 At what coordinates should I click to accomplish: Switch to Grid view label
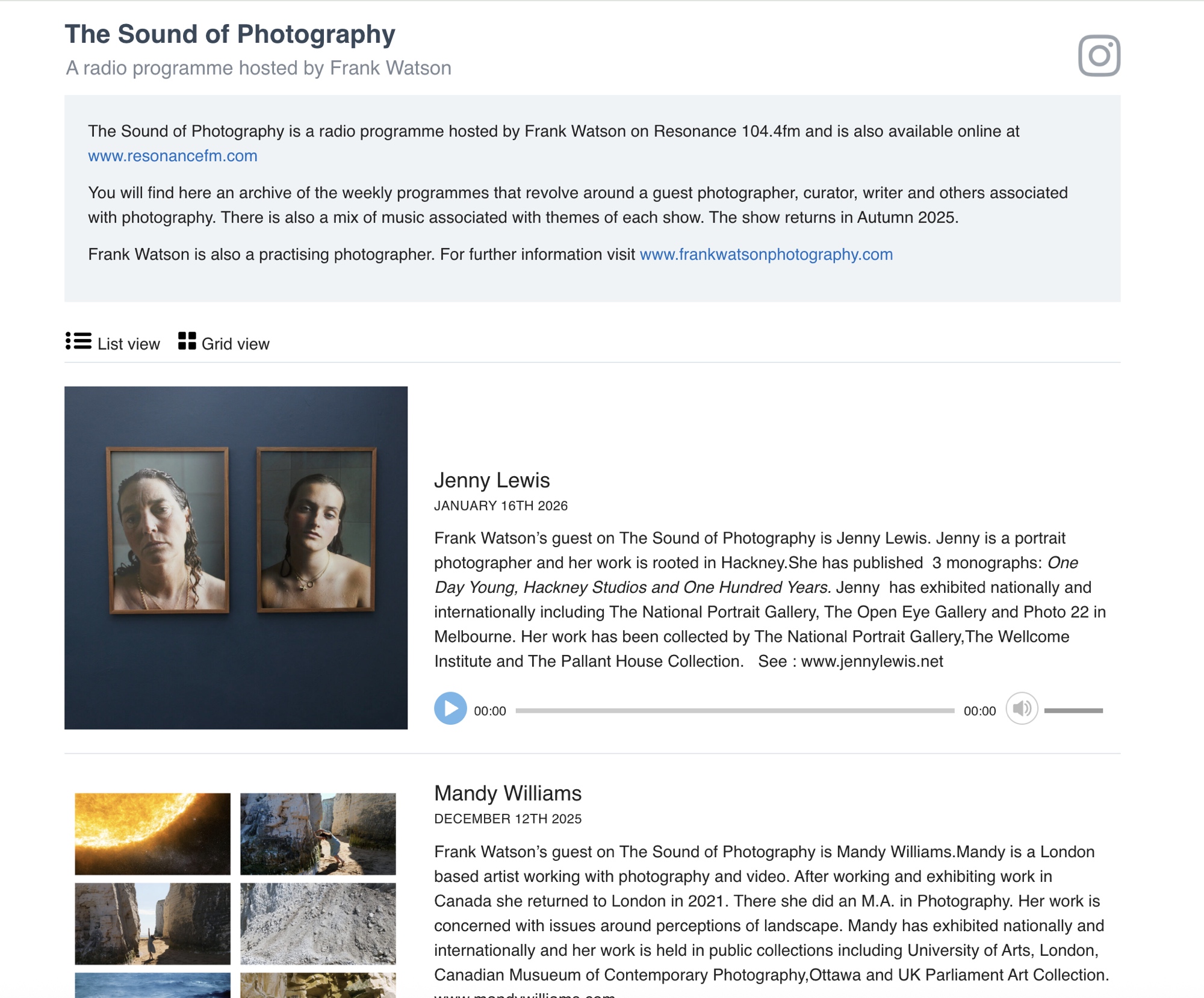(x=235, y=344)
